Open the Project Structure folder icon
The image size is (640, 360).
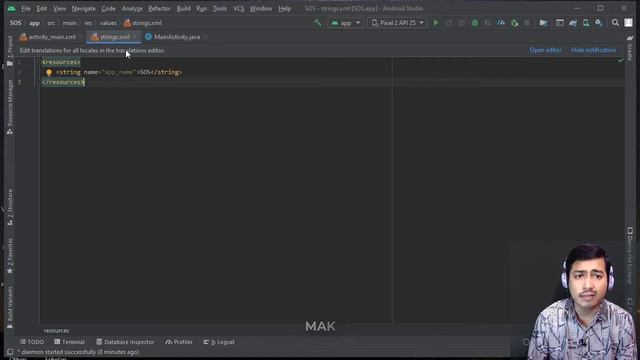tap(543, 23)
